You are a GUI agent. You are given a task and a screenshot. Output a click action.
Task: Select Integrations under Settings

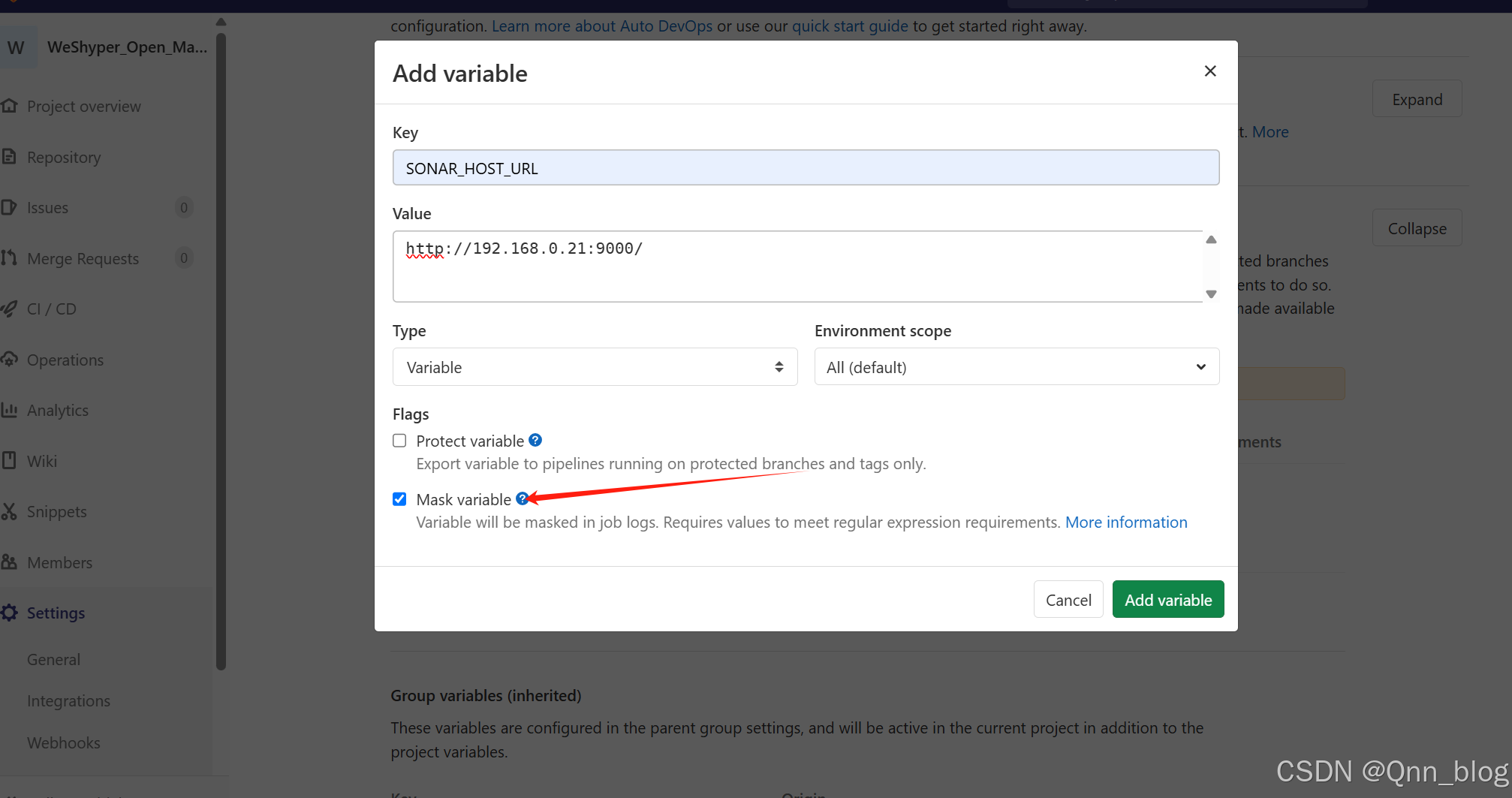click(68, 700)
